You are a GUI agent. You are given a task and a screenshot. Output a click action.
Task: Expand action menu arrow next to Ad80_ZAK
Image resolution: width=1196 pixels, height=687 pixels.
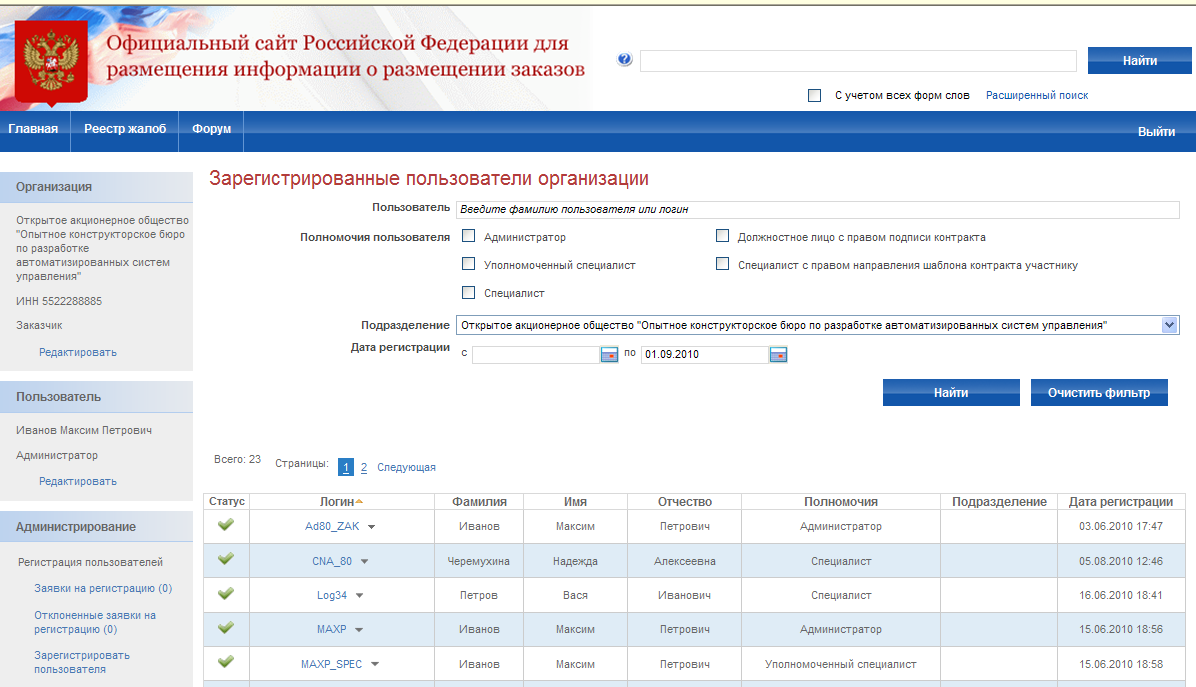coord(371,527)
